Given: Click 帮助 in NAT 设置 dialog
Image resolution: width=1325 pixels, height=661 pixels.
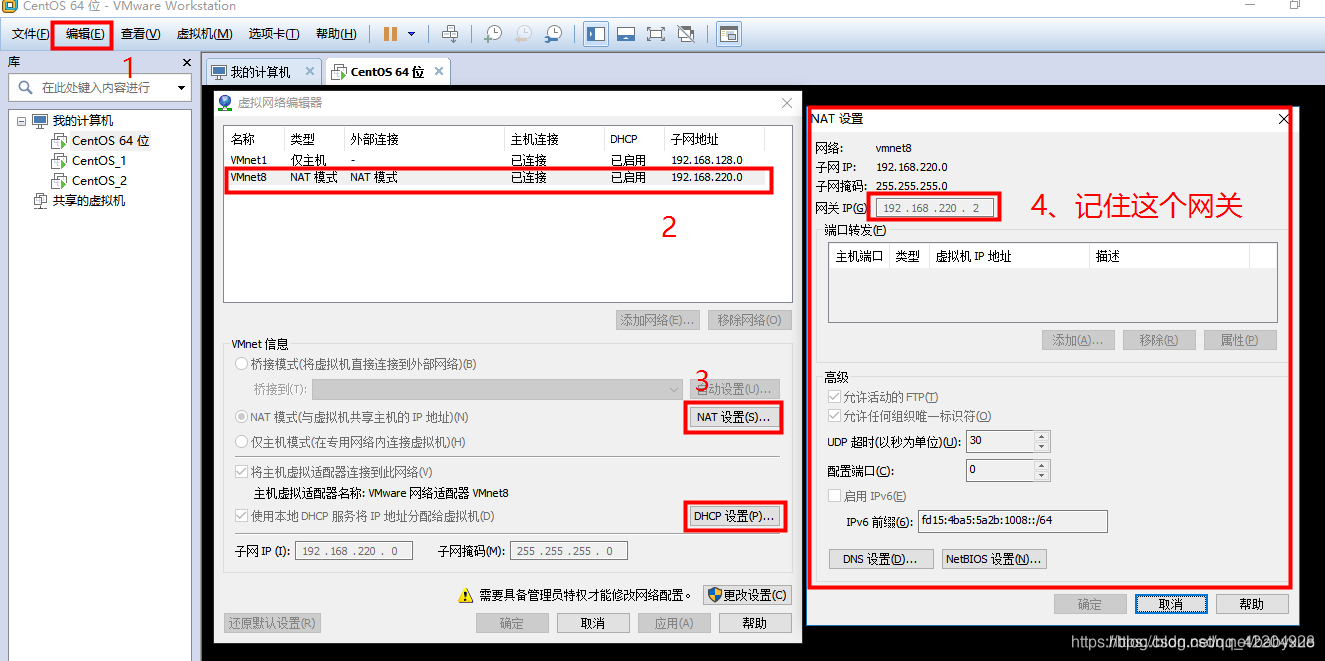Looking at the screenshot, I should click(x=1252, y=604).
